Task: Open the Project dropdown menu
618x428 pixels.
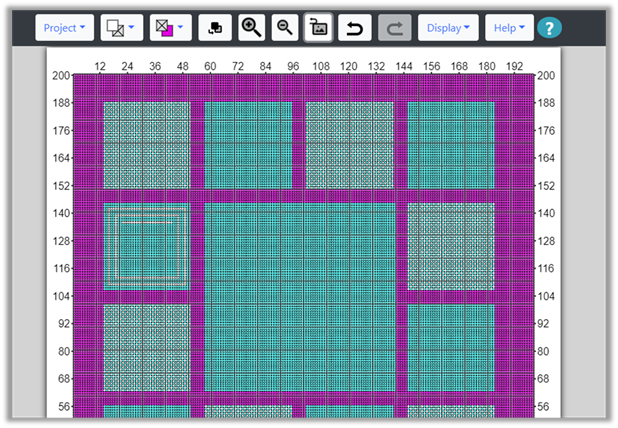Action: click(65, 28)
